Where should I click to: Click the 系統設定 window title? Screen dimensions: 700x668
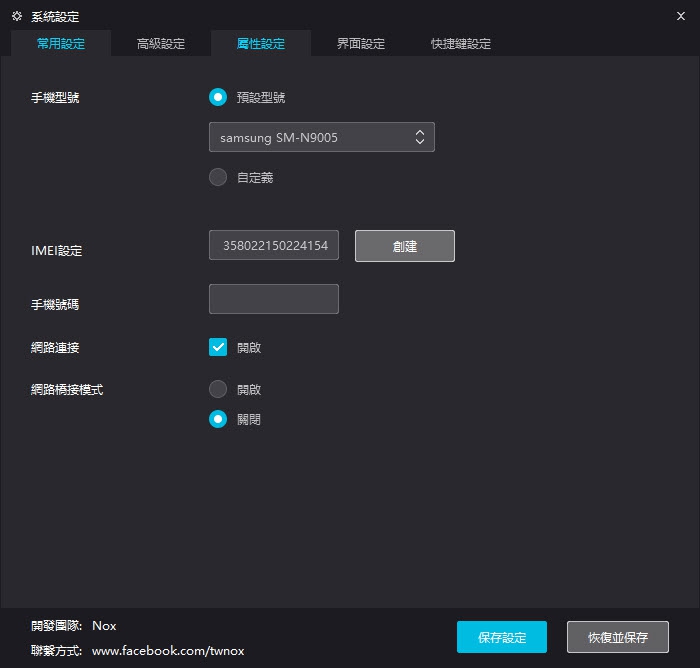(55, 17)
